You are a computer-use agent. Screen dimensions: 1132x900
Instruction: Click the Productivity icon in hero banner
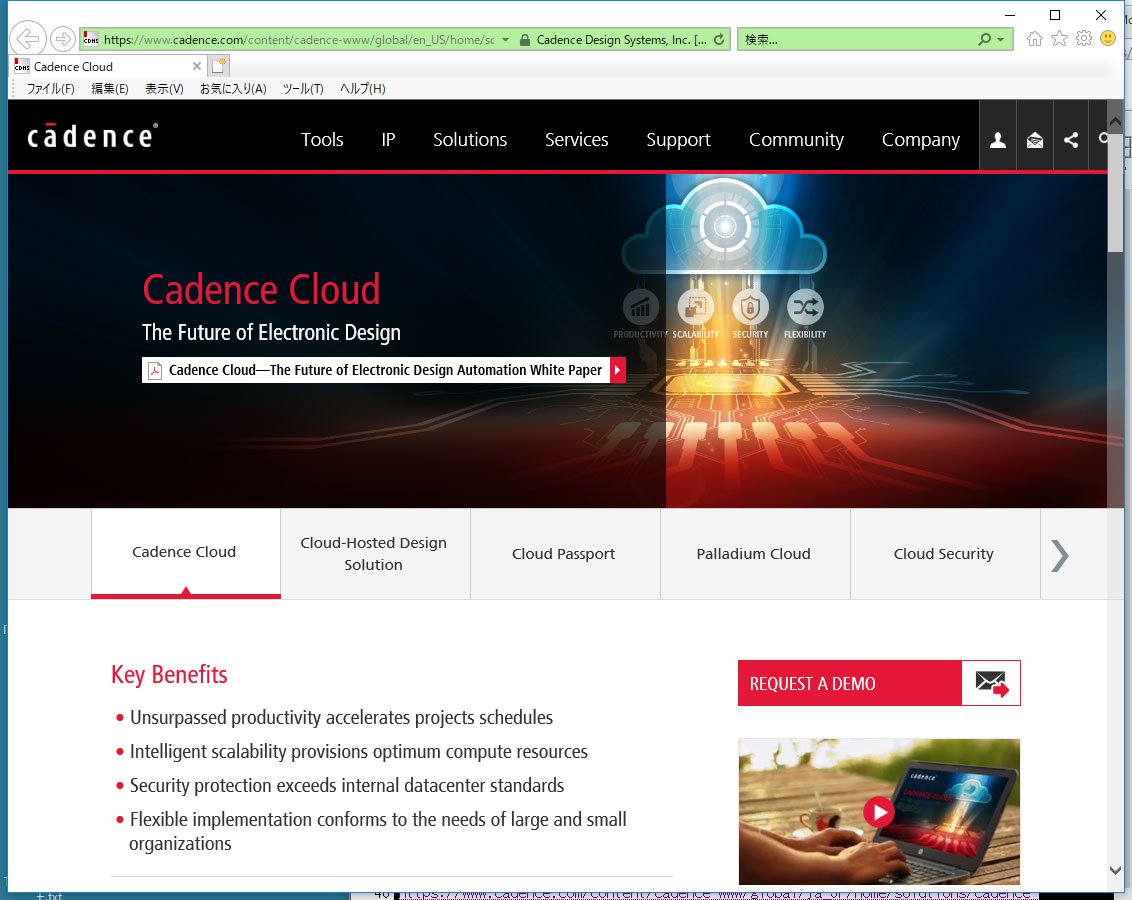click(640, 307)
